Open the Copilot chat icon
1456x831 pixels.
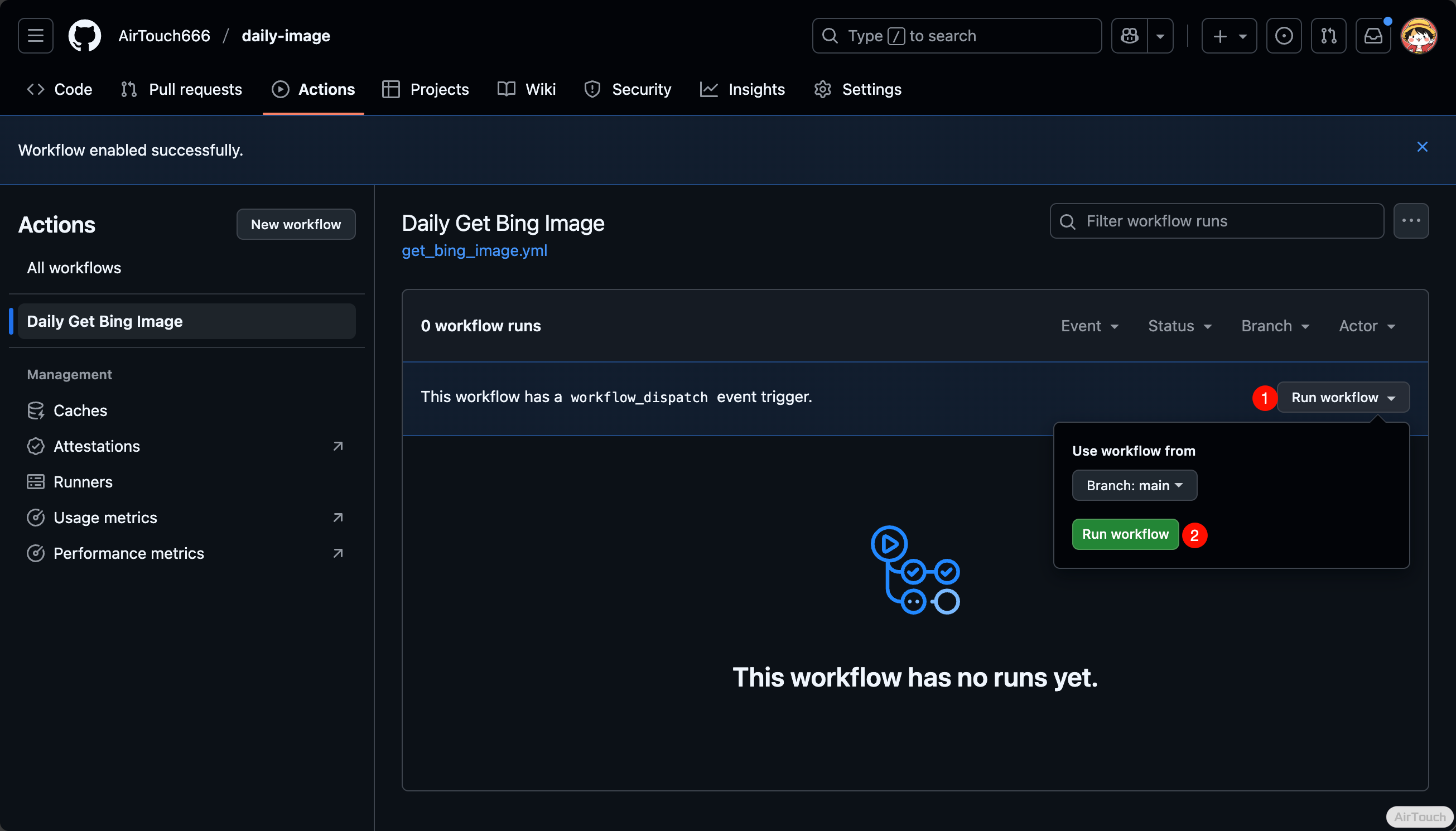1129,36
